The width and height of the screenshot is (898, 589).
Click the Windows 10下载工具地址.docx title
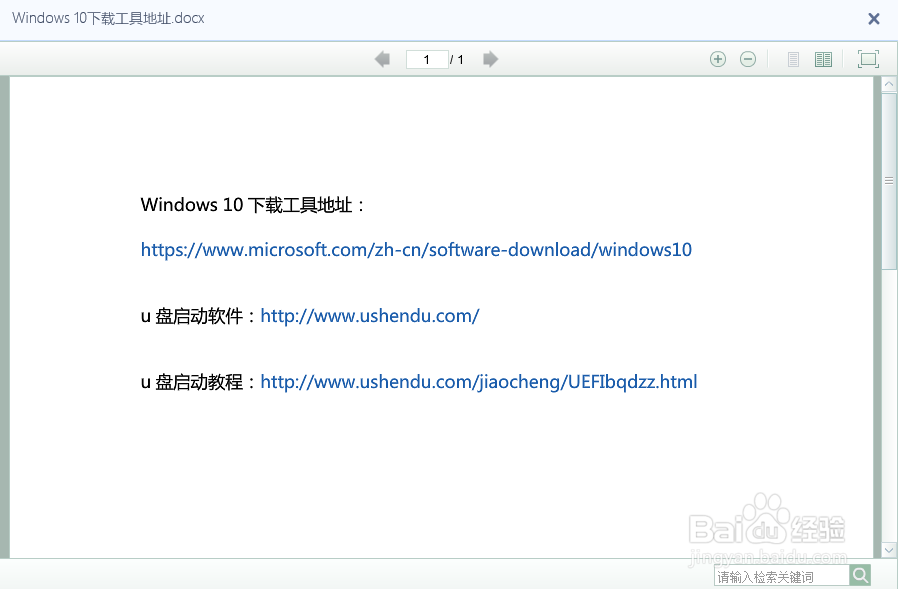(x=107, y=17)
